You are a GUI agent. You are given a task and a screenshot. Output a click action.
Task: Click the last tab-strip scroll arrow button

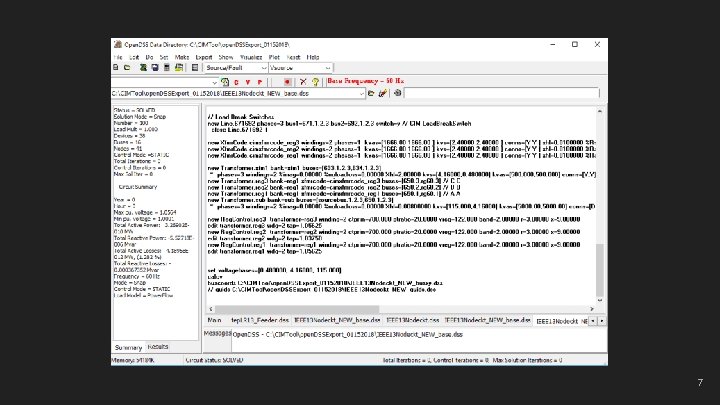pyautogui.click(x=602, y=321)
